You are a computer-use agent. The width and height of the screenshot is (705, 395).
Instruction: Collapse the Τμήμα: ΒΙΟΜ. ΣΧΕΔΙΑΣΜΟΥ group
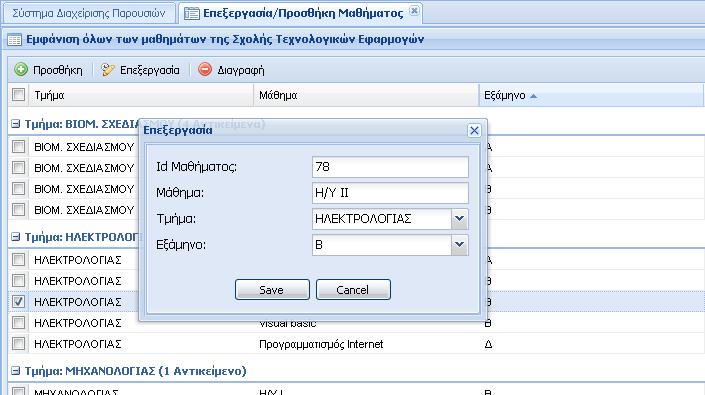click(16, 124)
